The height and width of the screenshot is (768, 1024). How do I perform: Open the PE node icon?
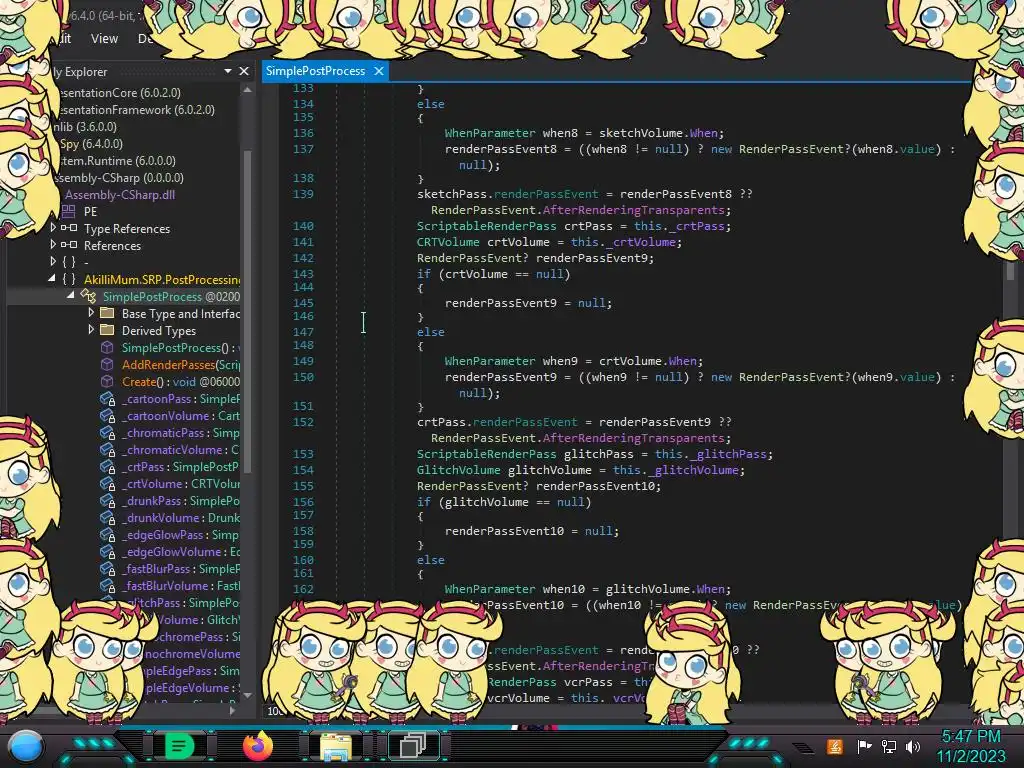(x=69, y=211)
